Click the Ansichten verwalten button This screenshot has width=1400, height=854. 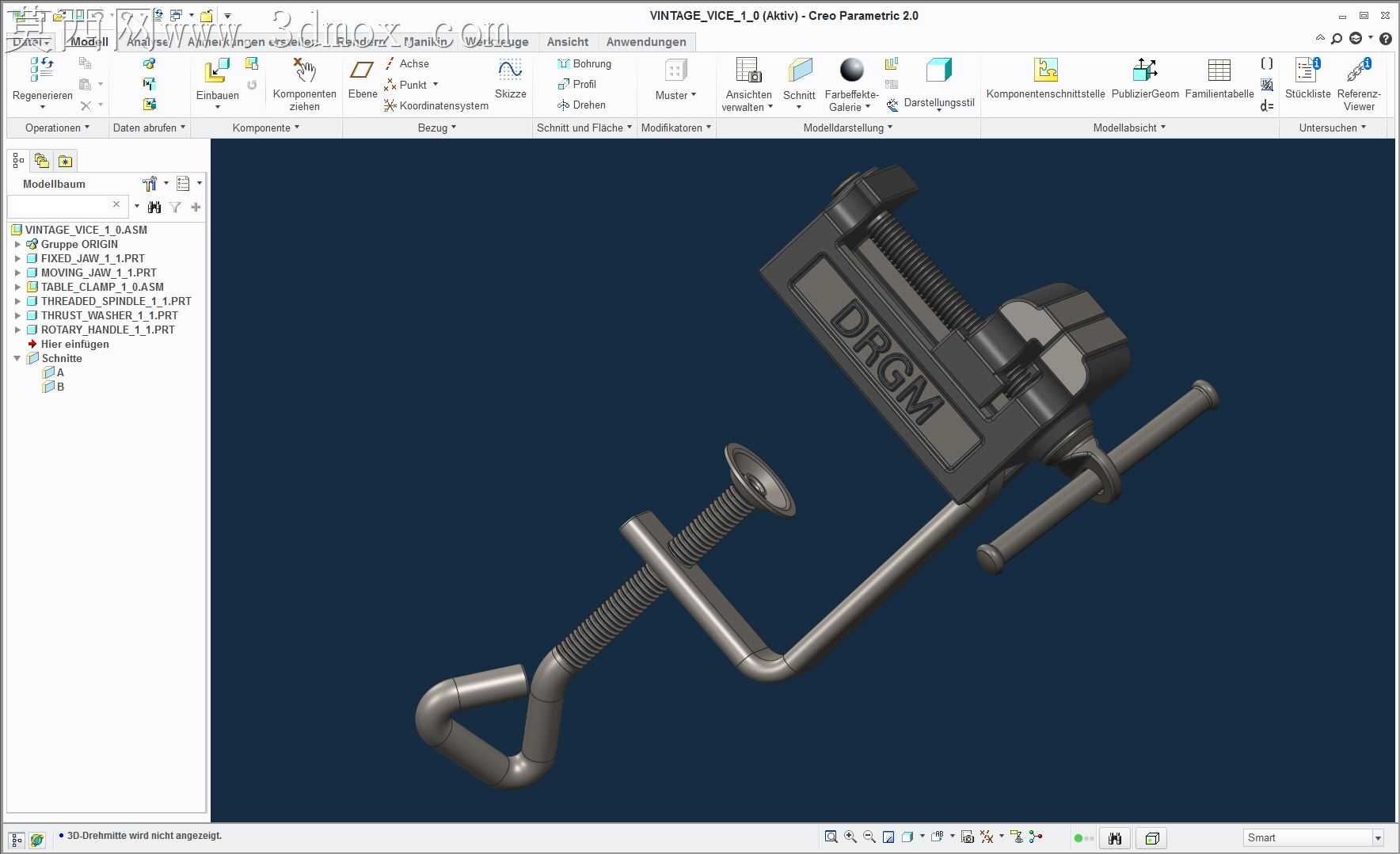click(748, 84)
